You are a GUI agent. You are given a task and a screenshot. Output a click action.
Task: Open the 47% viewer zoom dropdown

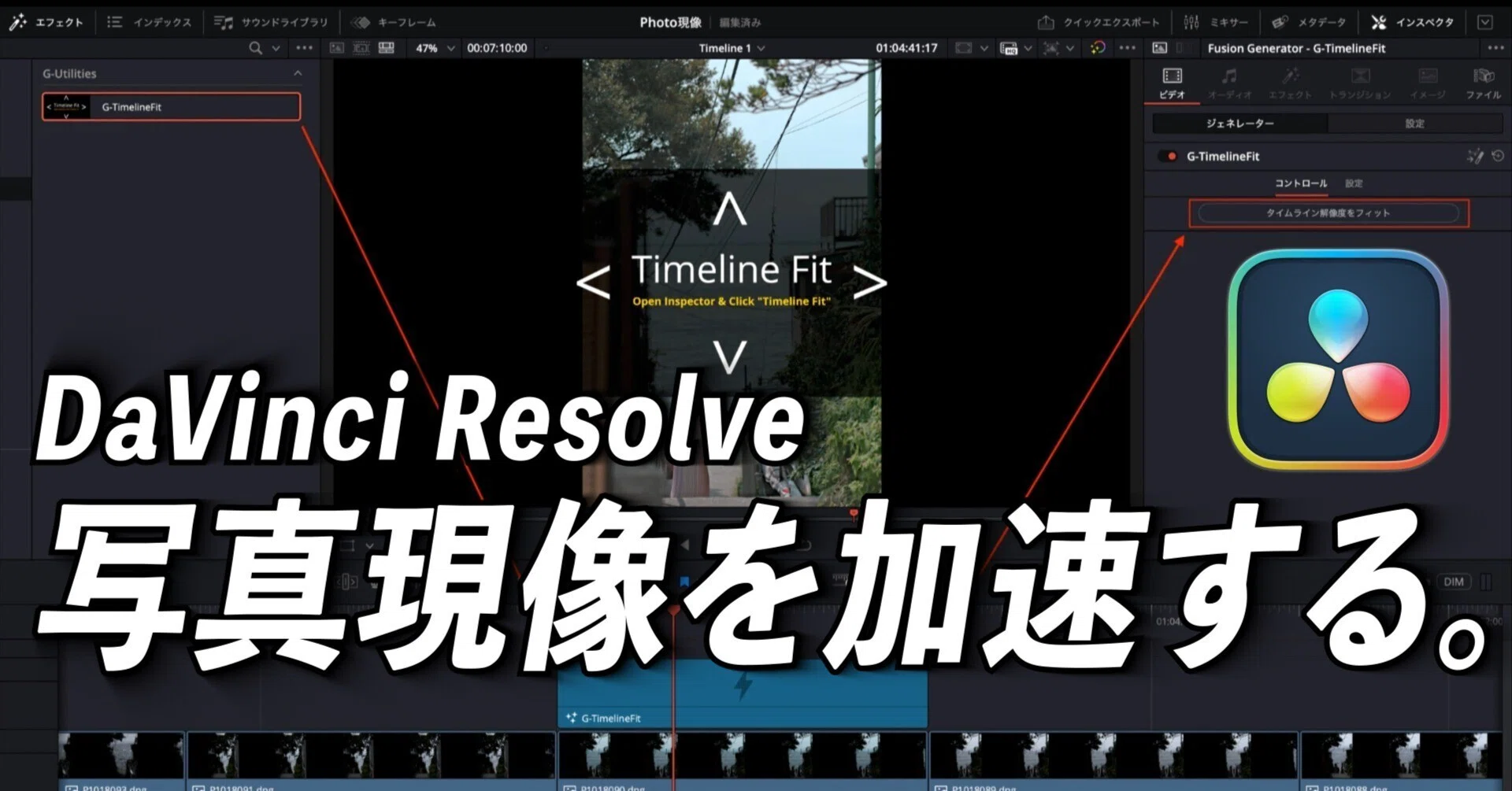[x=435, y=48]
